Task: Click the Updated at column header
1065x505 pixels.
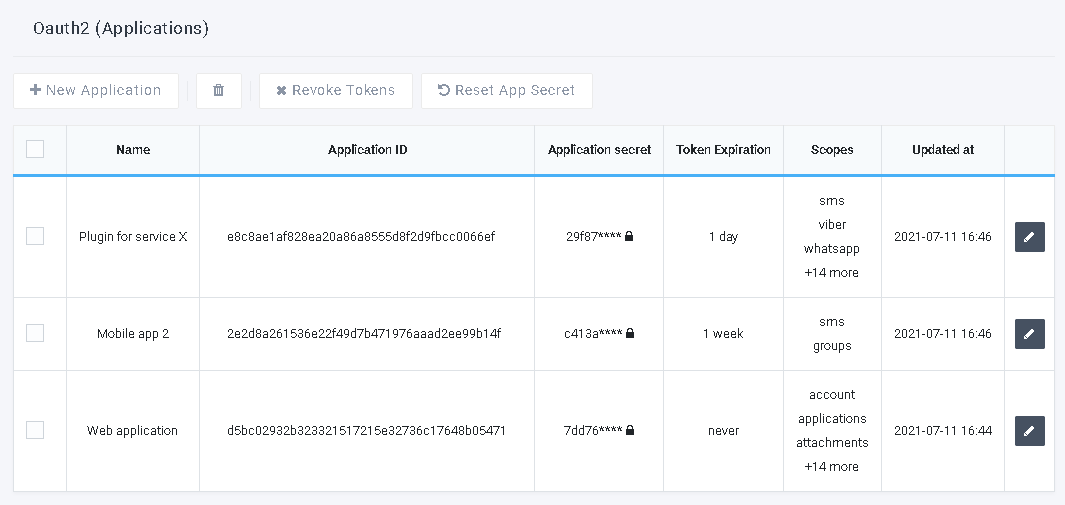Action: [x=943, y=150]
